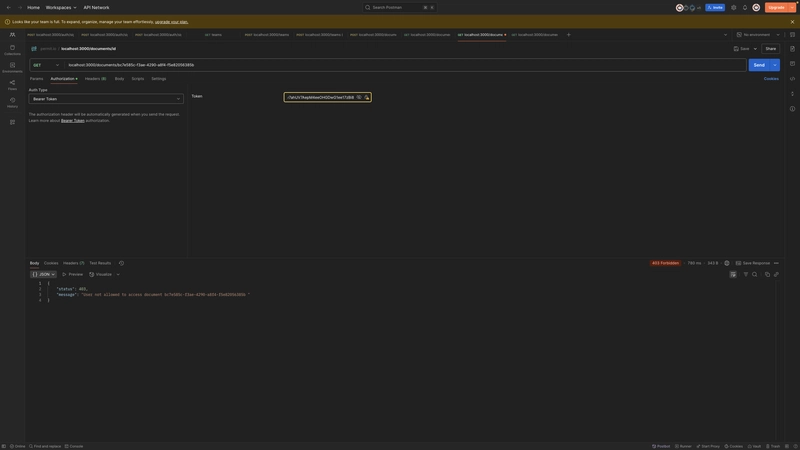The height and width of the screenshot is (450, 800).
Task: Click Save Response
Action: point(753,263)
